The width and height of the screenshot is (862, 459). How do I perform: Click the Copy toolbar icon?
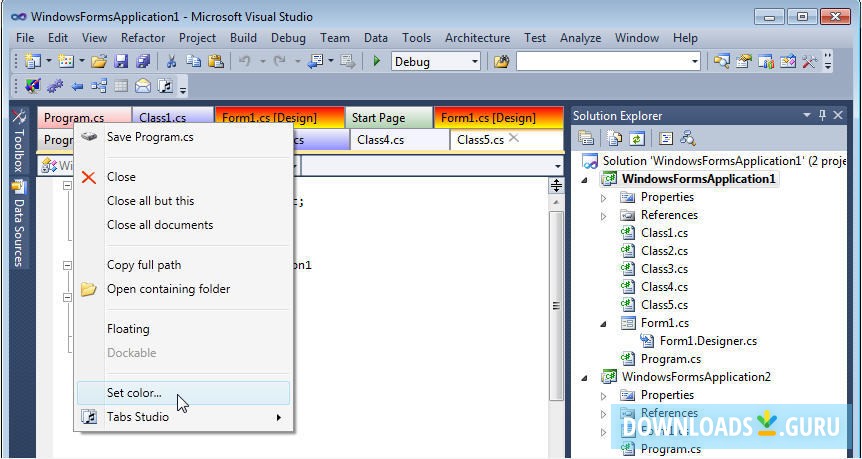193,61
